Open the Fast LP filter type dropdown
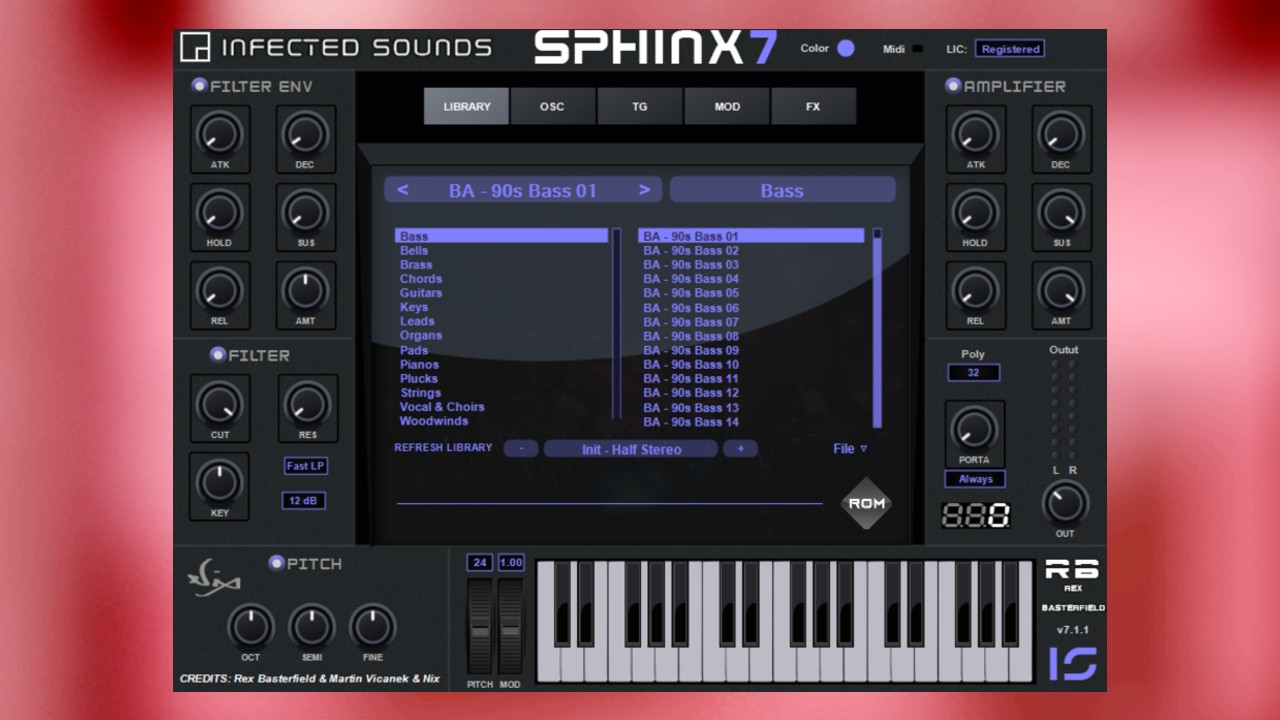 click(x=305, y=466)
